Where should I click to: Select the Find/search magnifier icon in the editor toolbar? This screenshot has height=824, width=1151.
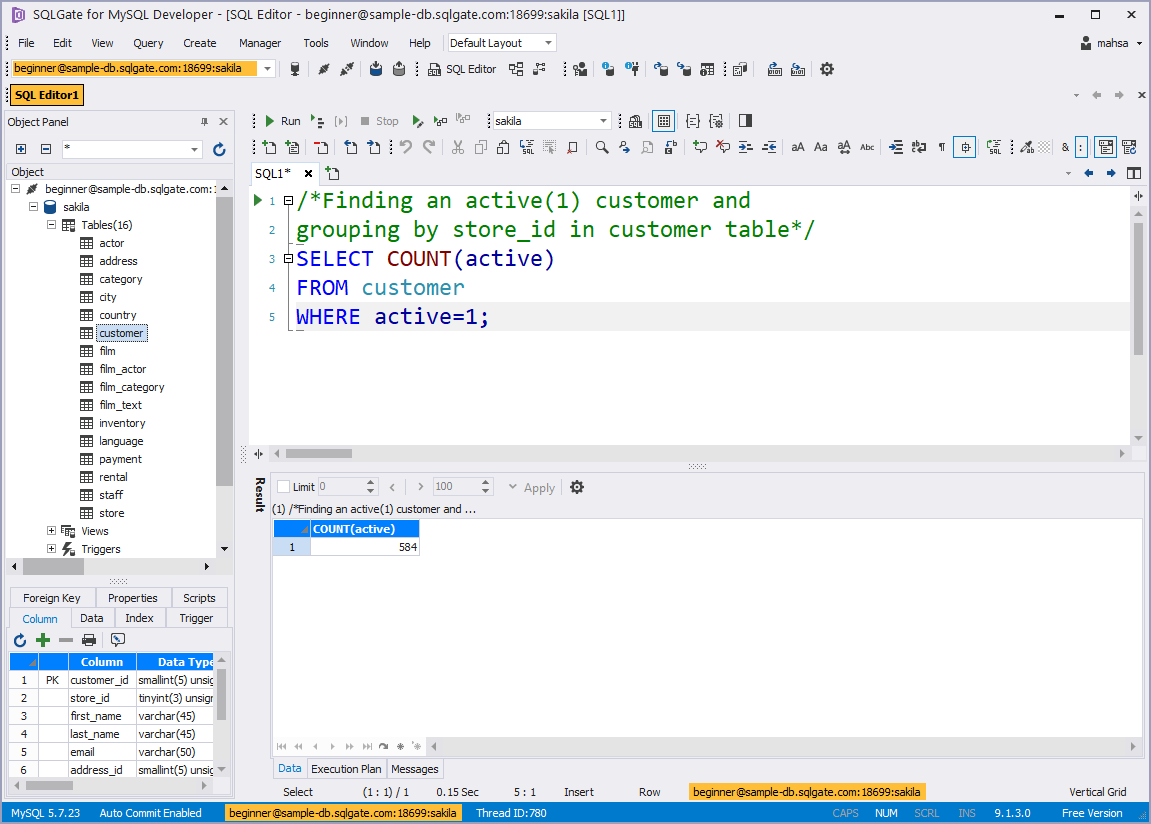point(600,147)
